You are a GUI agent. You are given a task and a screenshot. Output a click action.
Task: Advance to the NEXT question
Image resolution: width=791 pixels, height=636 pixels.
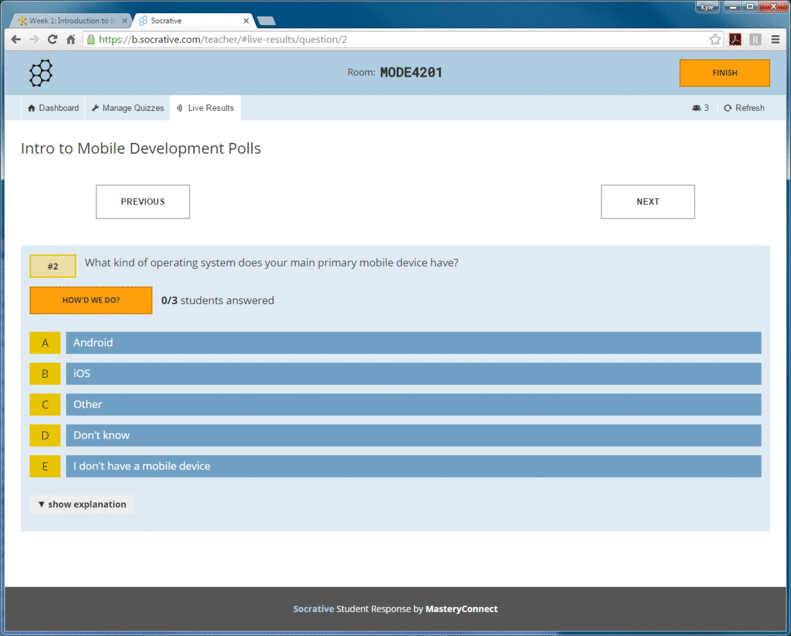[x=648, y=202]
